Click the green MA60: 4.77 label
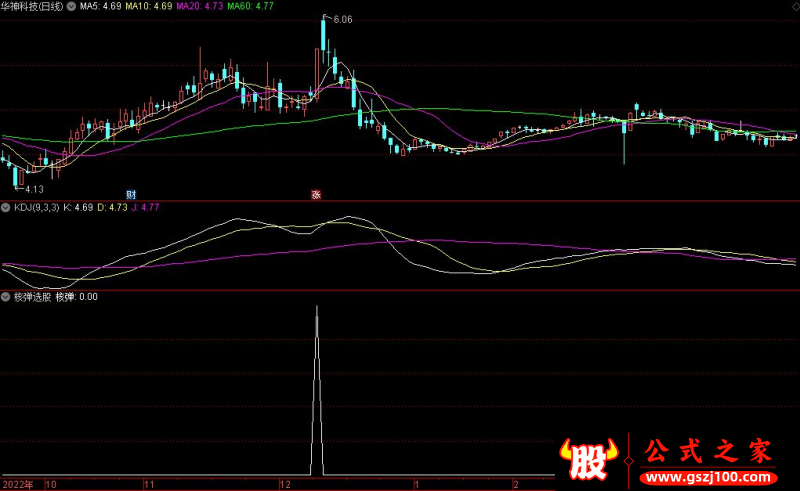Viewport: 800px width, 491px height. pyautogui.click(x=252, y=6)
